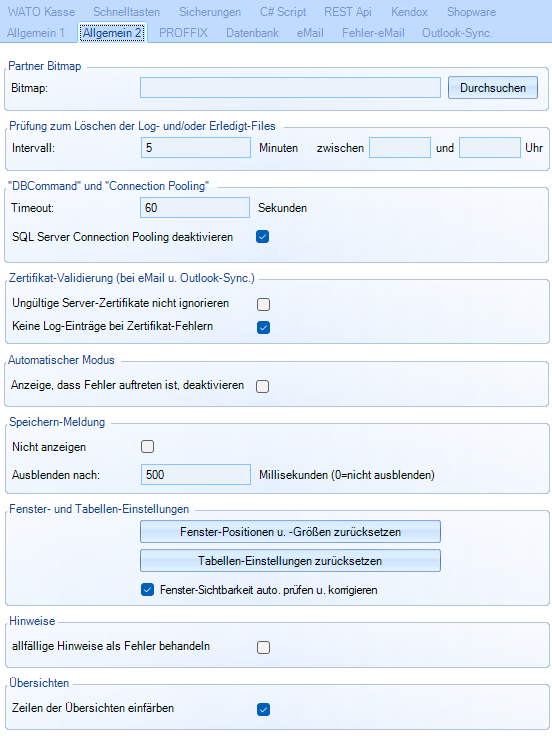Disable SQL Server Connection Pooling checkbox
Screen dimensions: 552x736
(263, 237)
